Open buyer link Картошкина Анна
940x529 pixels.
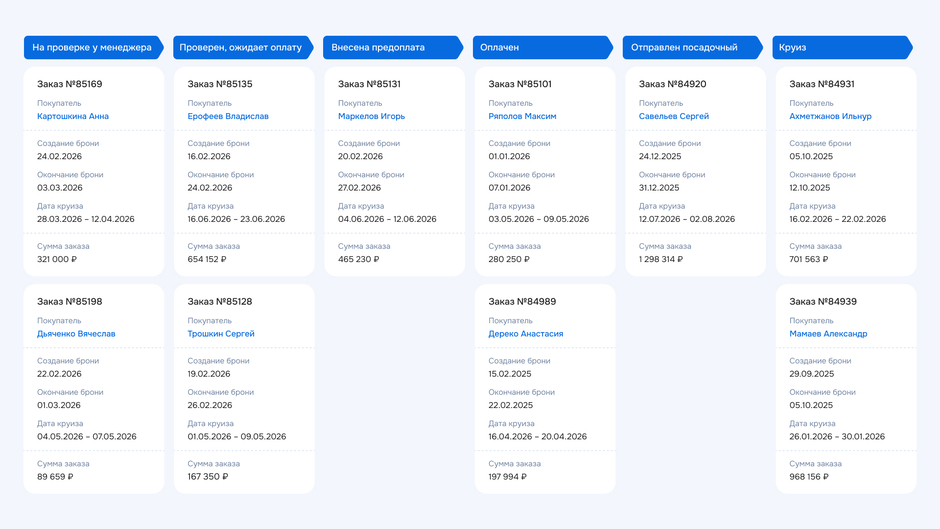click(73, 116)
